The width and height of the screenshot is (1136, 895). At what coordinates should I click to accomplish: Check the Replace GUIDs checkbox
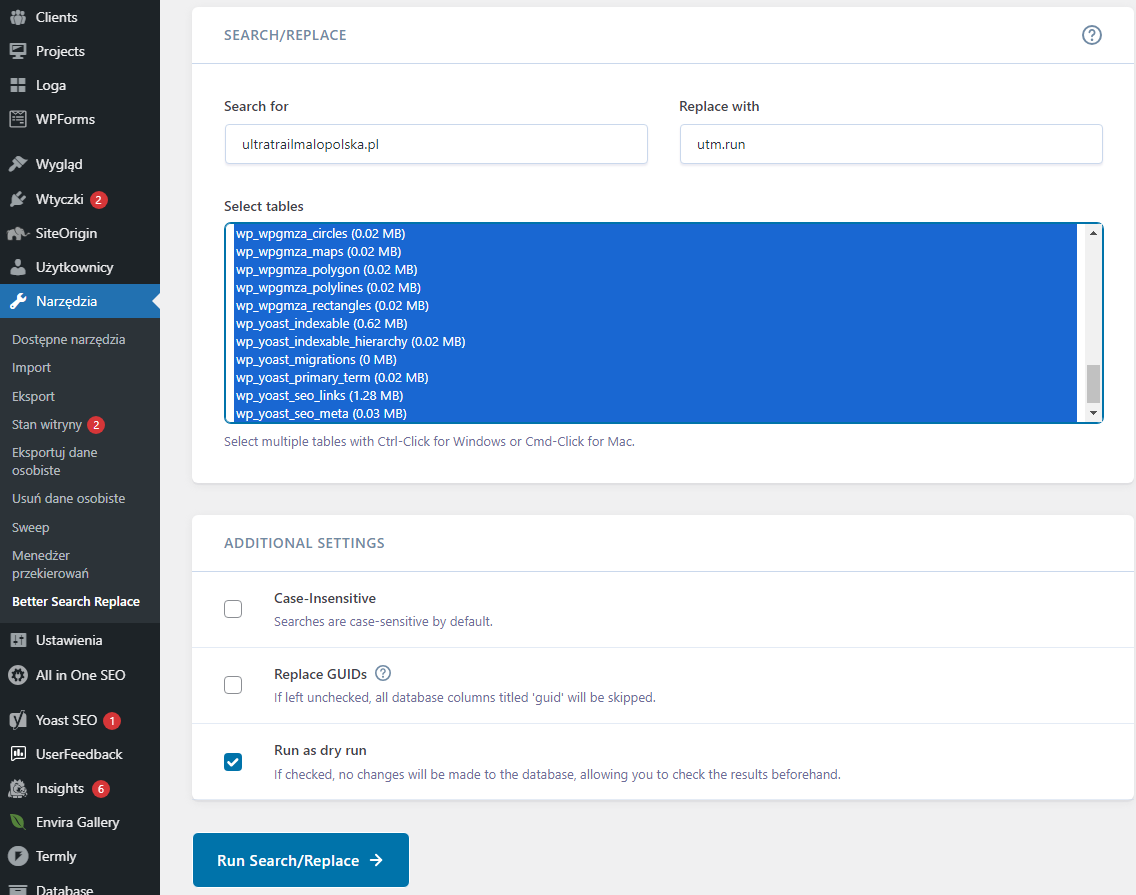click(233, 685)
